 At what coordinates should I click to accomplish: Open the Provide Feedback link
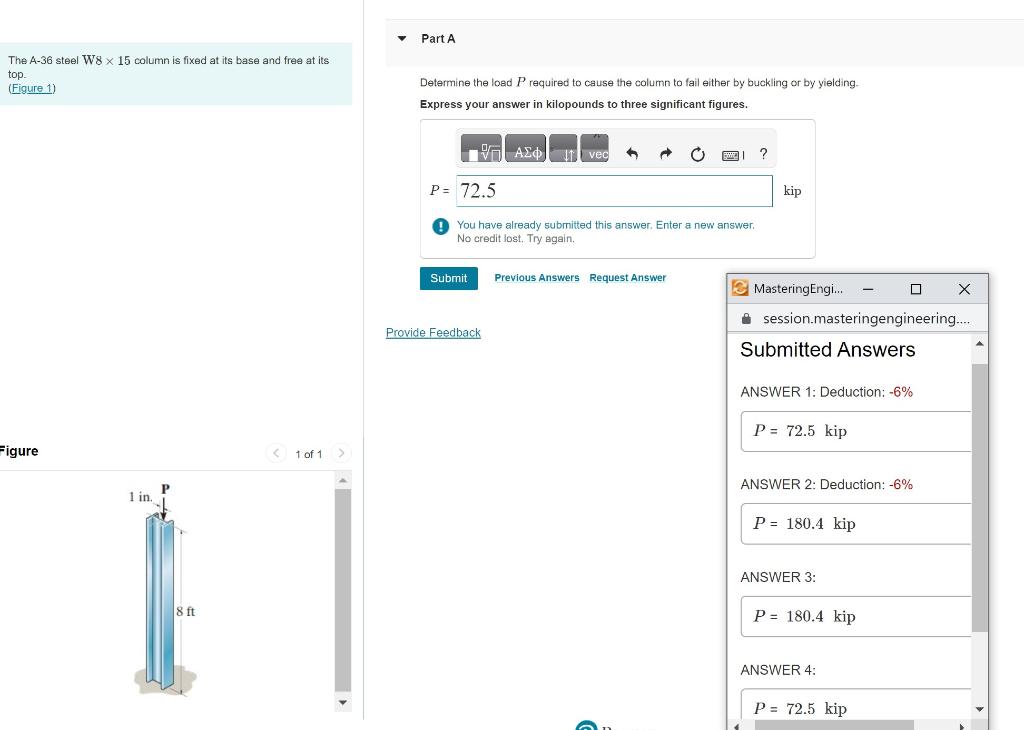tap(433, 332)
